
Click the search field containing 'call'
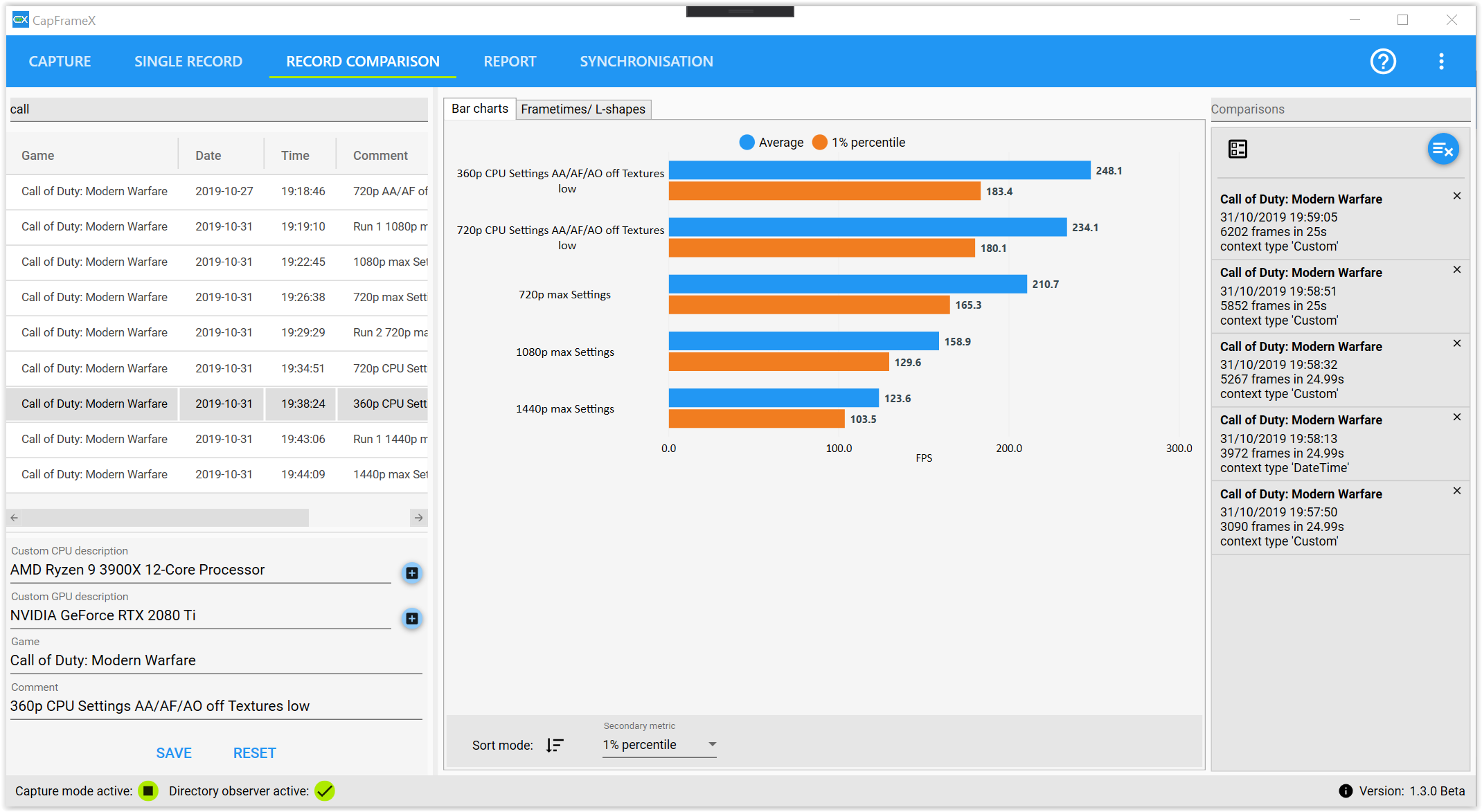point(218,109)
